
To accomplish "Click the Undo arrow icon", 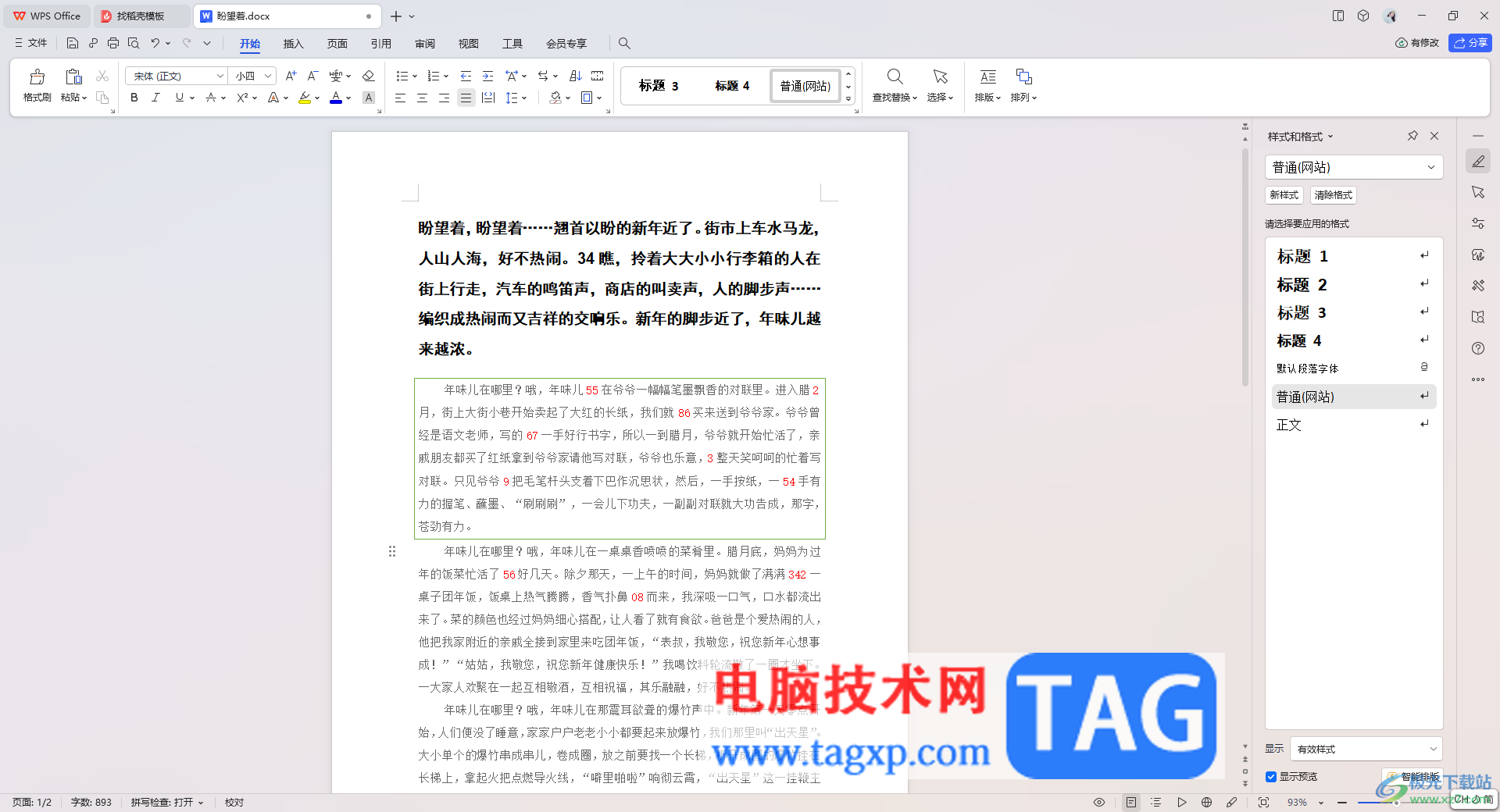I will pyautogui.click(x=155, y=43).
